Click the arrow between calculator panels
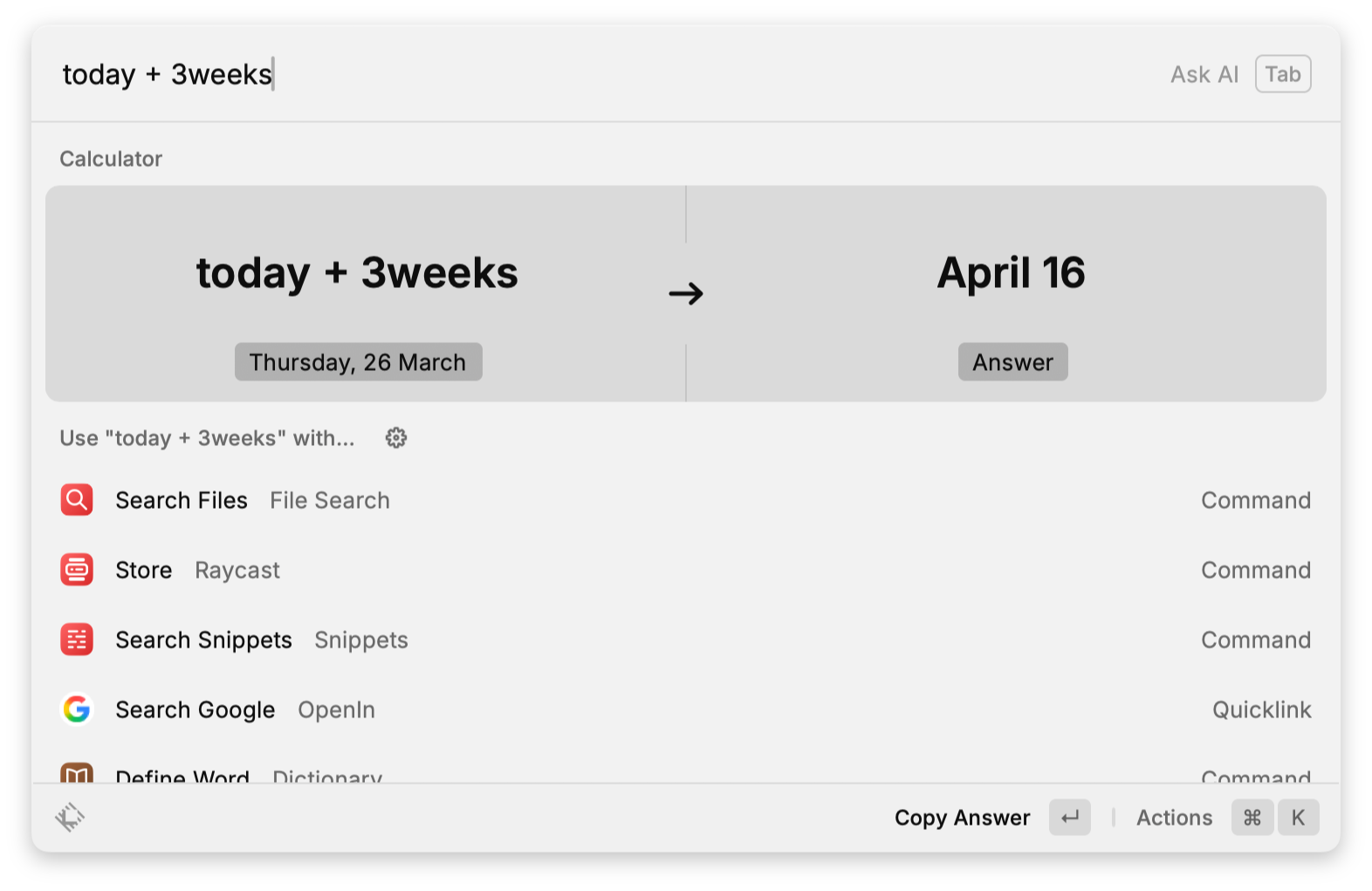 click(x=686, y=293)
